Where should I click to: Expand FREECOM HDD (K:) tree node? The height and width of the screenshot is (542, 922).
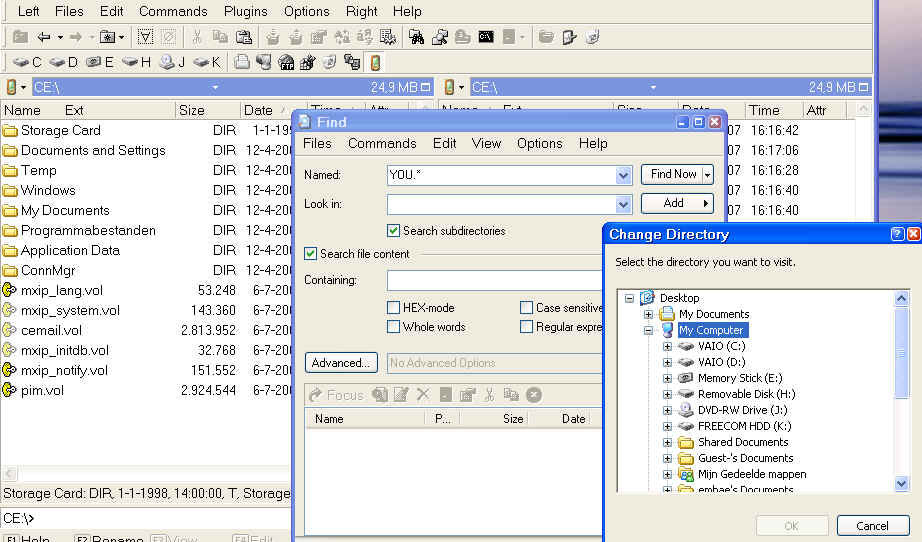[x=667, y=426]
